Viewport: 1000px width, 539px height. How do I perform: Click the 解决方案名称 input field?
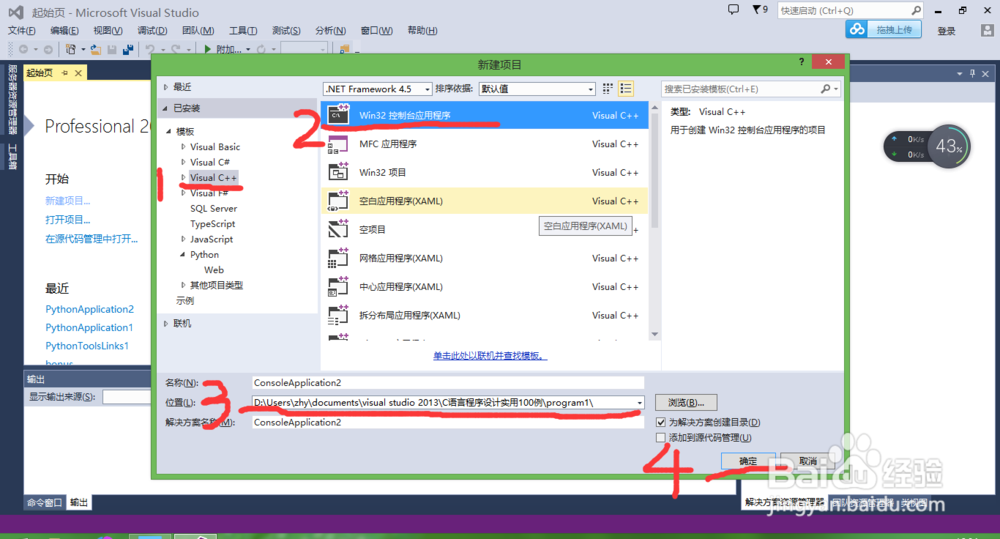448,422
